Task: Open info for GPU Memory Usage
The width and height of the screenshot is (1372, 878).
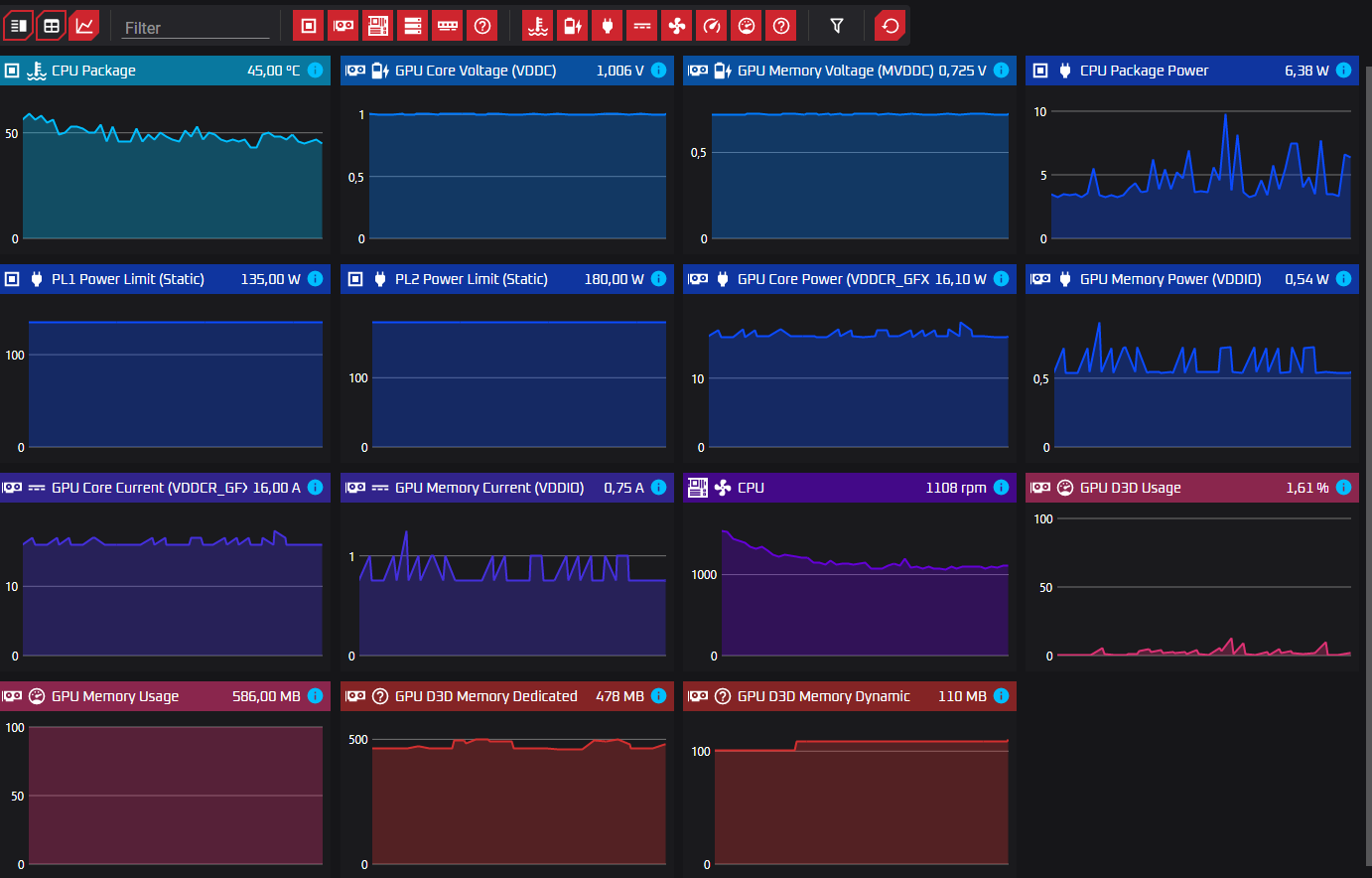Action: (x=315, y=696)
